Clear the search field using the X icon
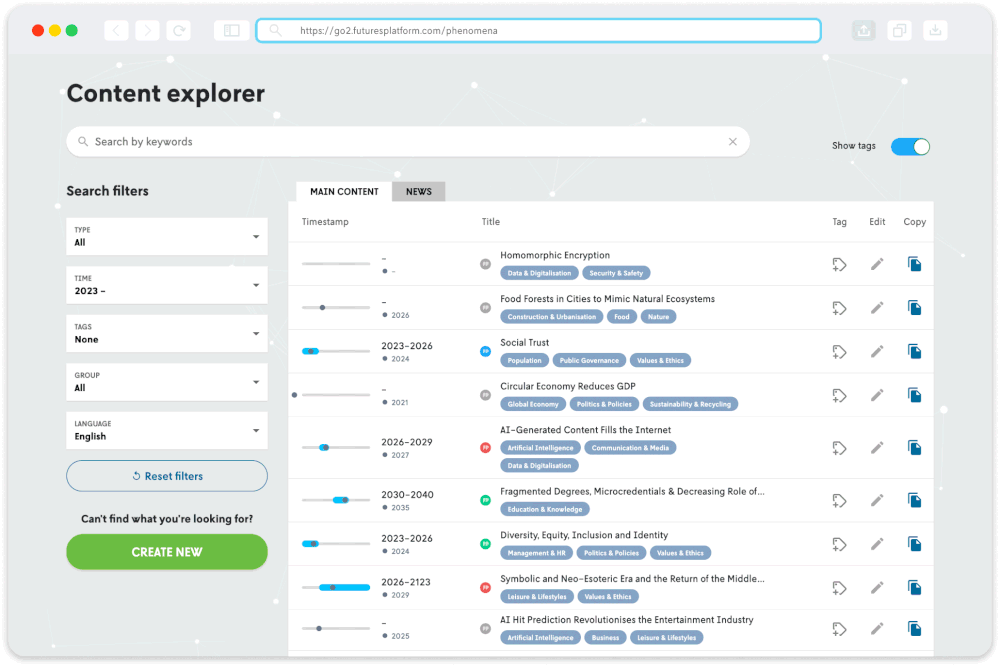Image resolution: width=1000 pixels, height=667 pixels. coord(733,142)
